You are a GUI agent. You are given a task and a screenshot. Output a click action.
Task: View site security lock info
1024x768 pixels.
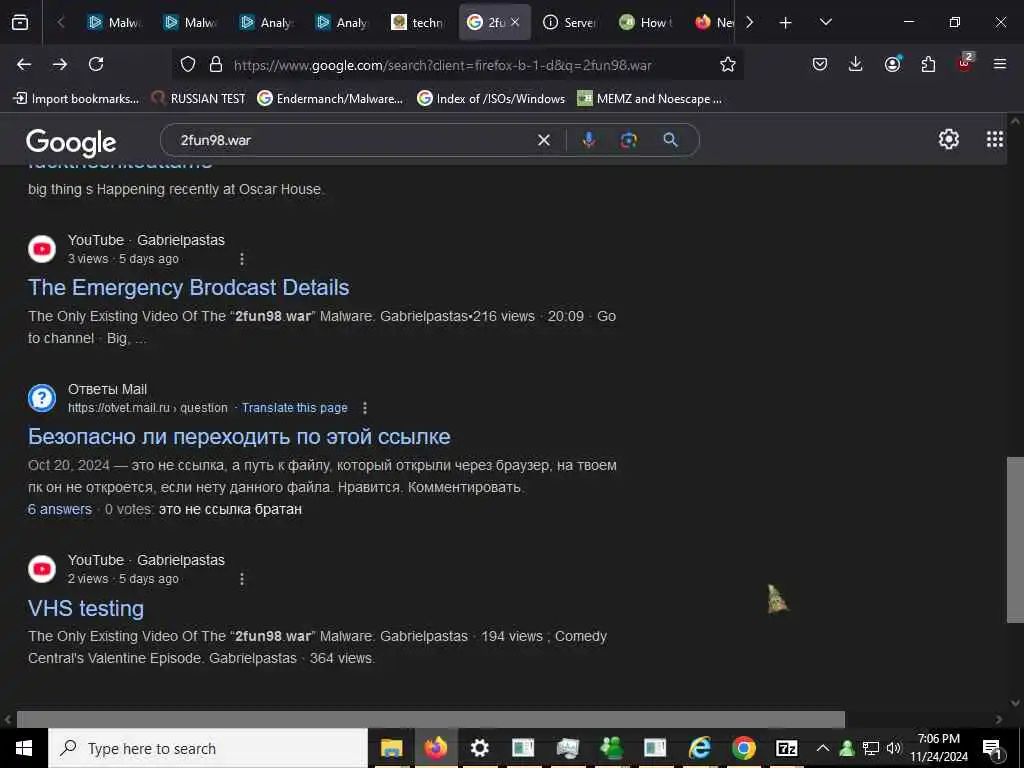point(216,64)
